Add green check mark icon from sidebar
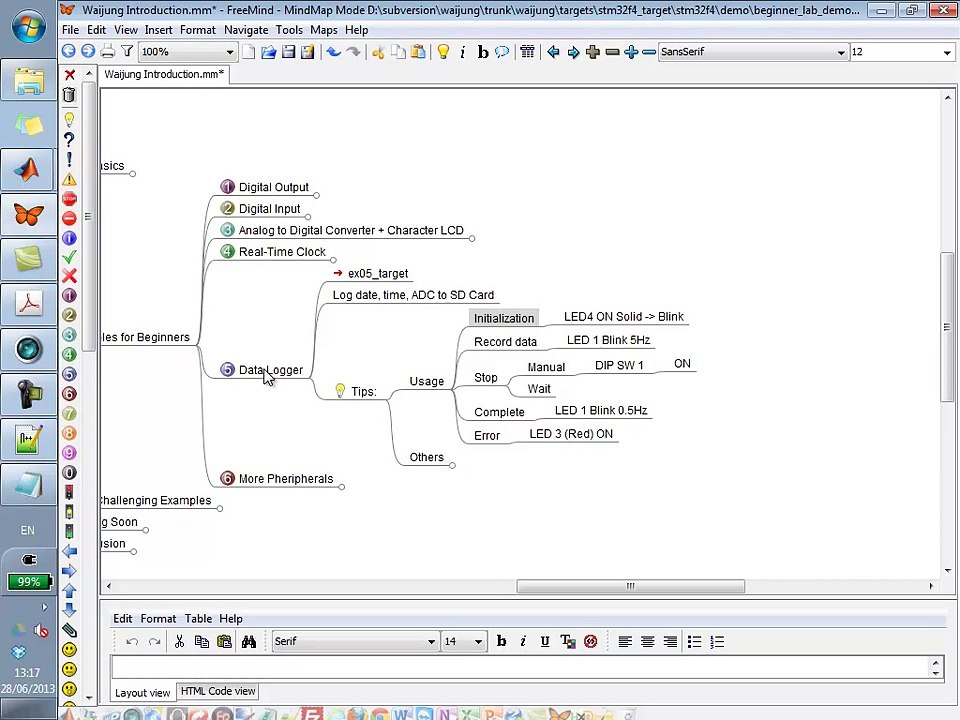Viewport: 960px width, 720px height. (69, 257)
